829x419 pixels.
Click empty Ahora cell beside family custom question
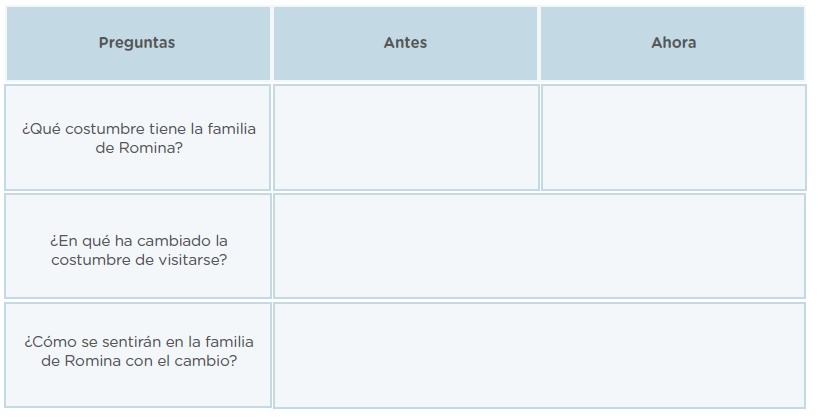[674, 137]
